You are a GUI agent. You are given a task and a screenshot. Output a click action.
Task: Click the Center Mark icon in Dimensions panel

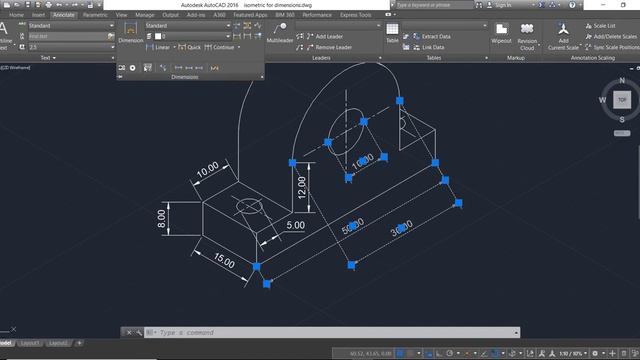(133, 68)
